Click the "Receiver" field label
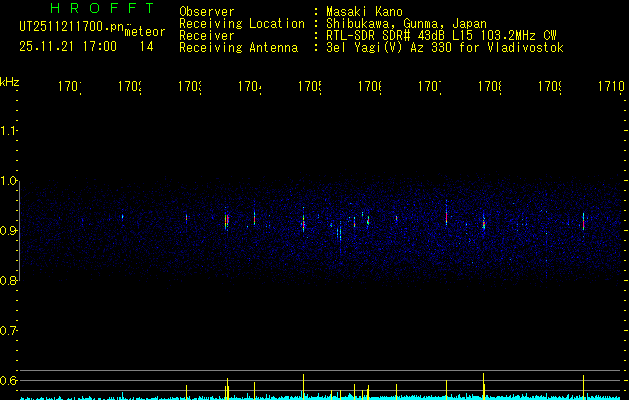Image resolution: width=629 pixels, height=400 pixels. [207, 36]
